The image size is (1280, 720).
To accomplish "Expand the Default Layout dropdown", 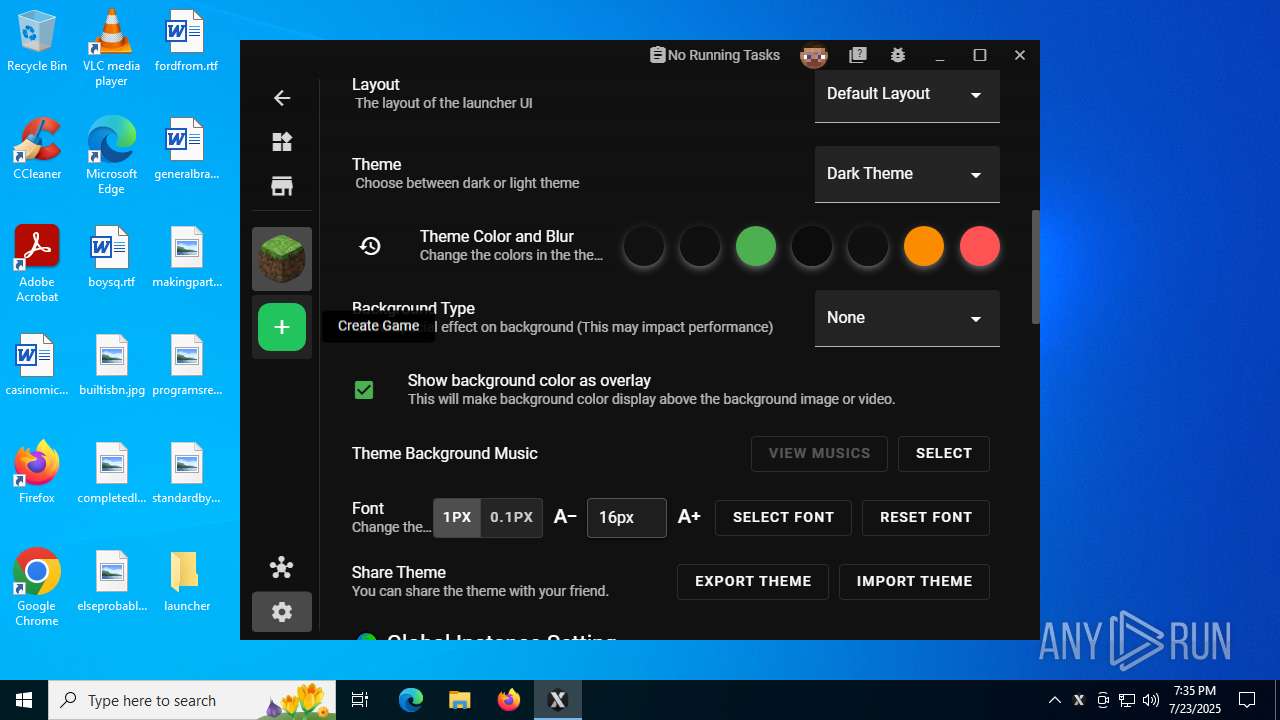I will [x=907, y=95].
